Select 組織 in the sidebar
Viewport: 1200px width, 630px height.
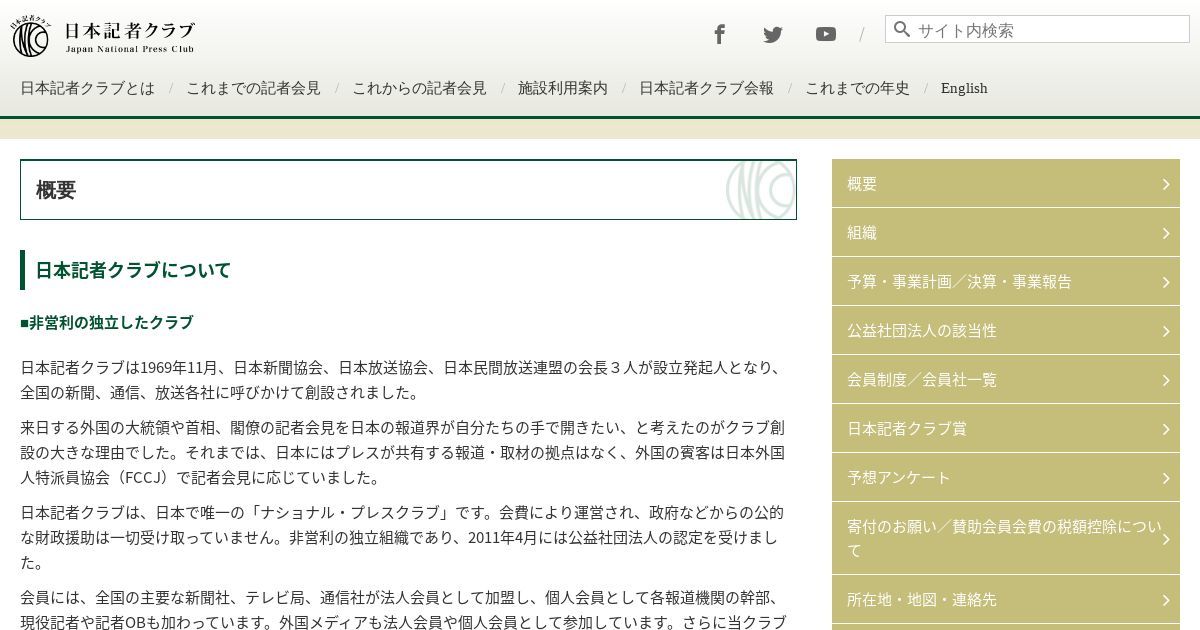point(1006,232)
